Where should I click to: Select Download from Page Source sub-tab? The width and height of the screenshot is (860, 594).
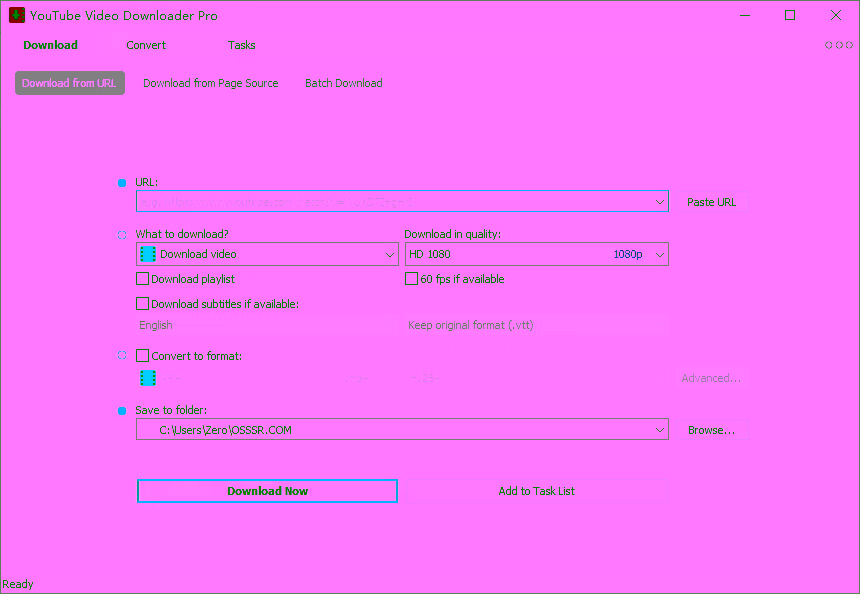click(x=211, y=83)
